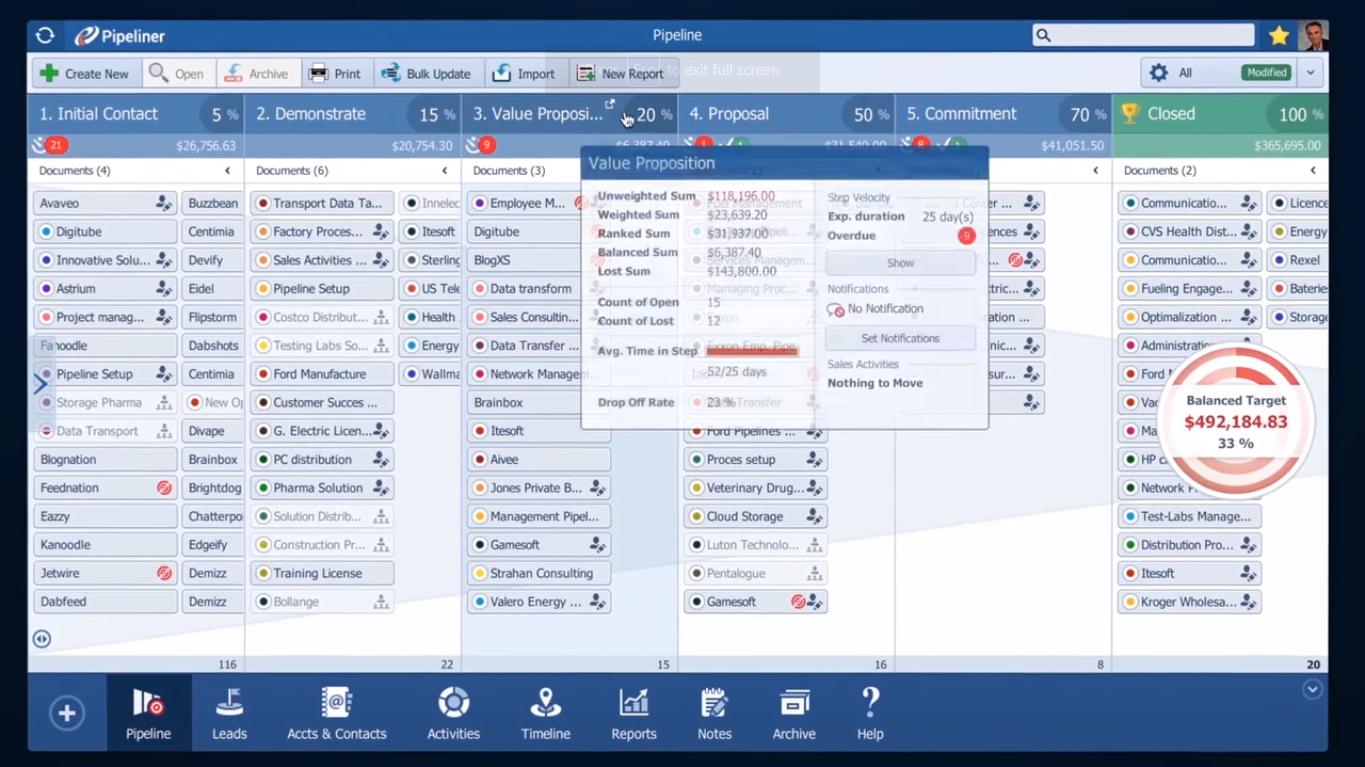Open the Notes view
This screenshot has width=1365, height=767.
[714, 713]
